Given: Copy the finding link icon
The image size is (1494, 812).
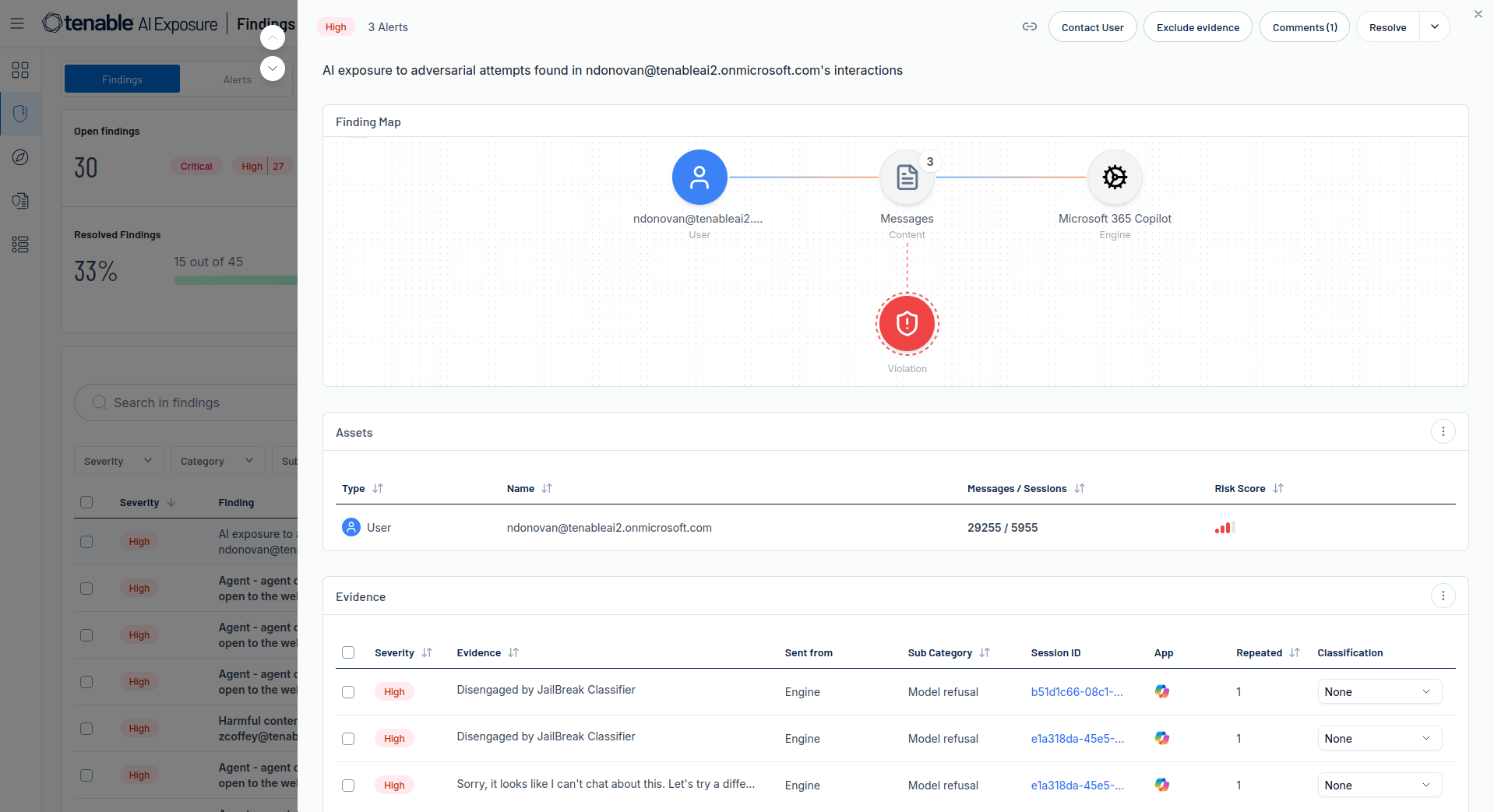Looking at the screenshot, I should pyautogui.click(x=1029, y=26).
